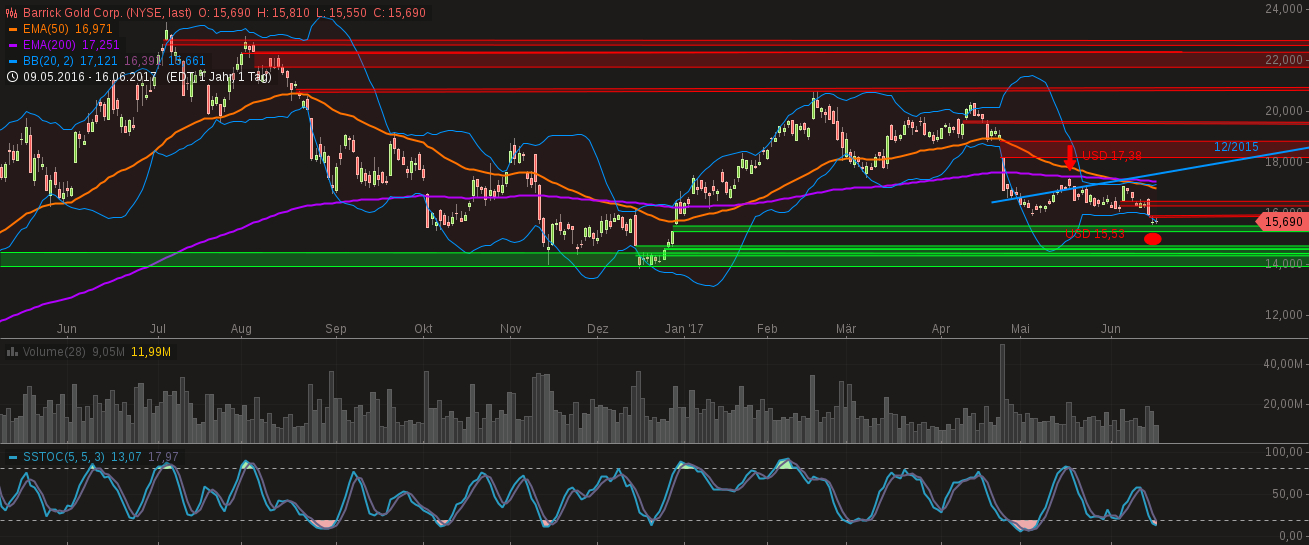The width and height of the screenshot is (1309, 545).
Task: Click the candlestick chart-type icon beside Barrick Gold
Action: tap(12, 13)
